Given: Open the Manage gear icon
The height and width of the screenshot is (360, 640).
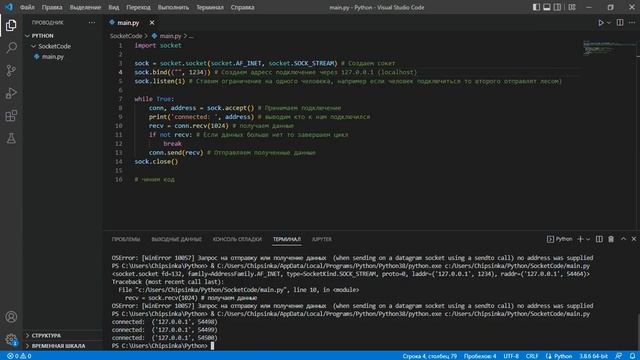Looking at the screenshot, I should tap(11, 339).
